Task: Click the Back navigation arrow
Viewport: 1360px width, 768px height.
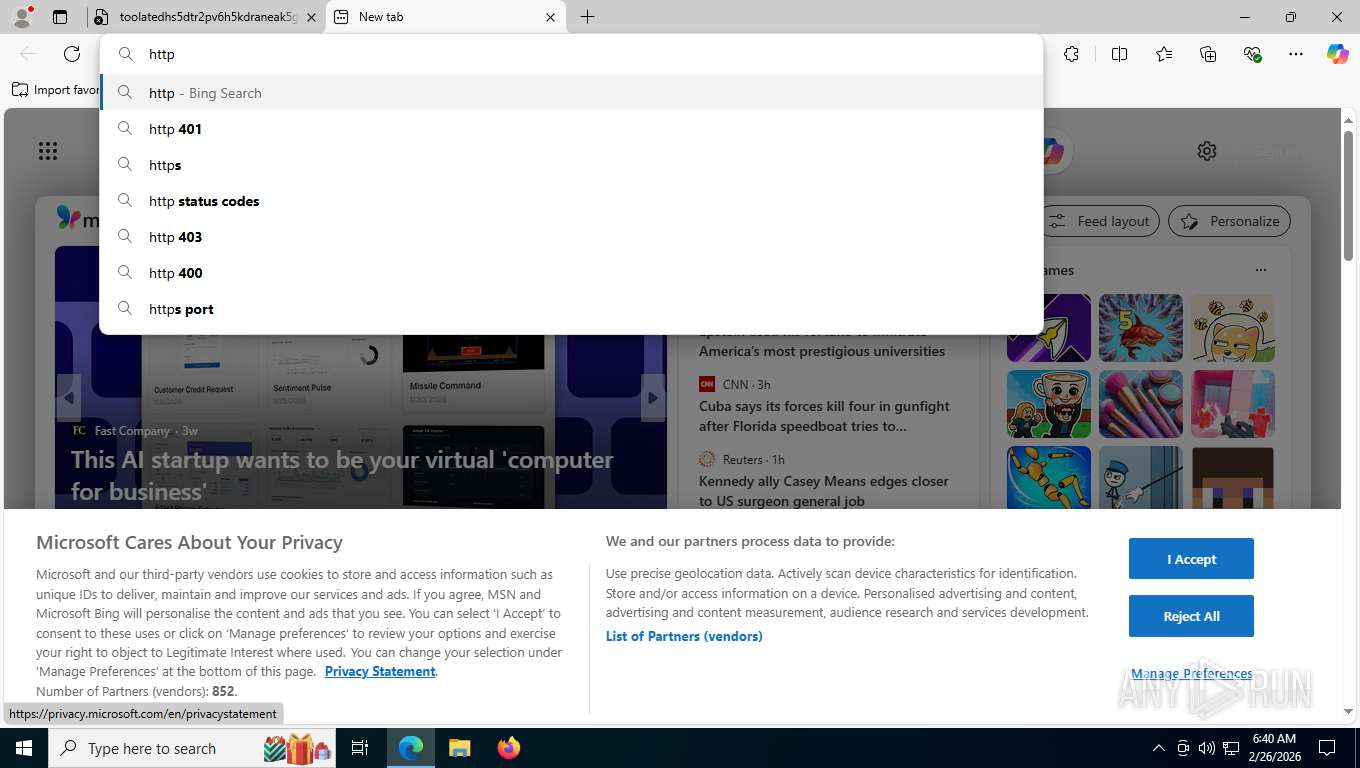Action: pyautogui.click(x=28, y=54)
